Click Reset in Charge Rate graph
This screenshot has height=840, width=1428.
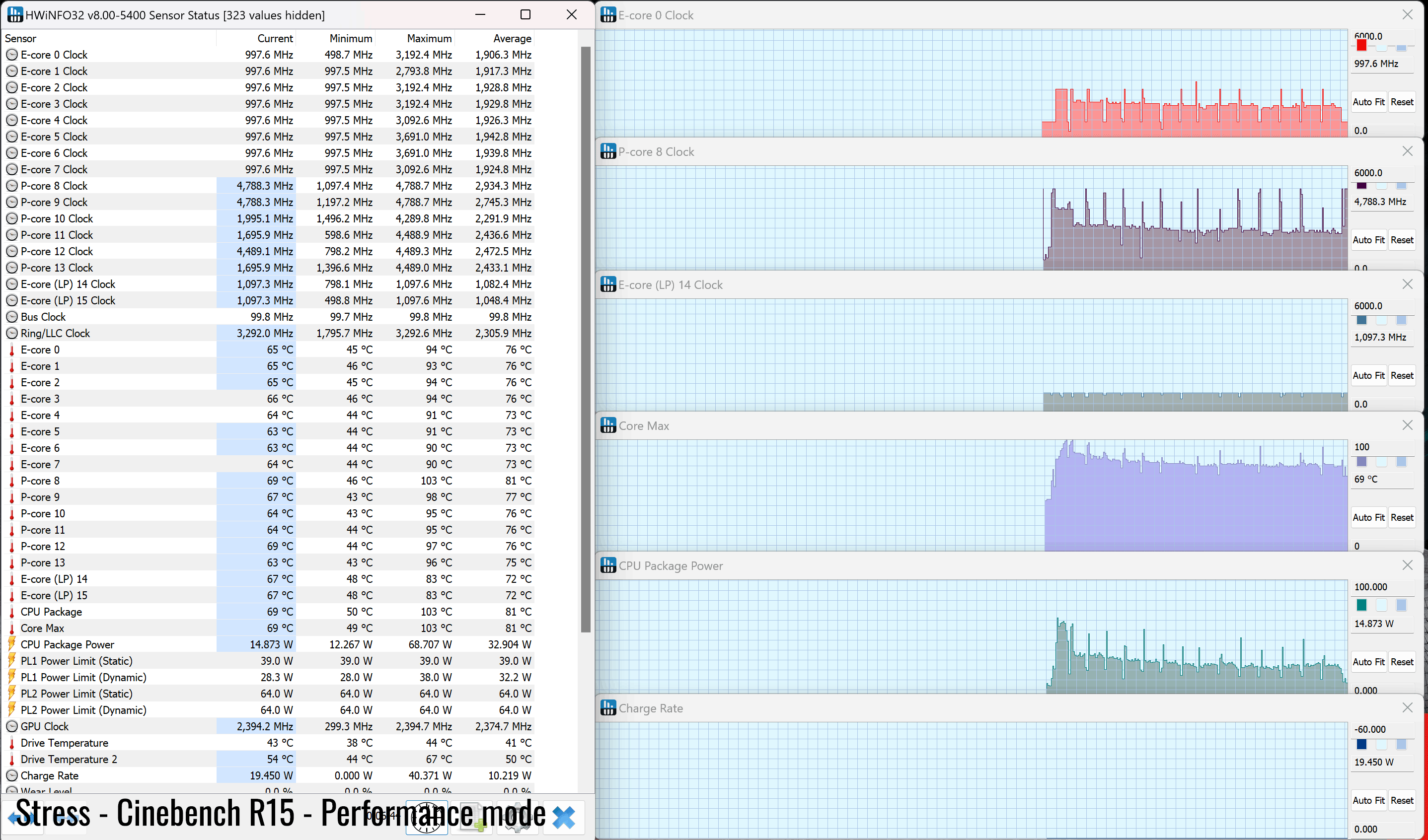click(1402, 800)
